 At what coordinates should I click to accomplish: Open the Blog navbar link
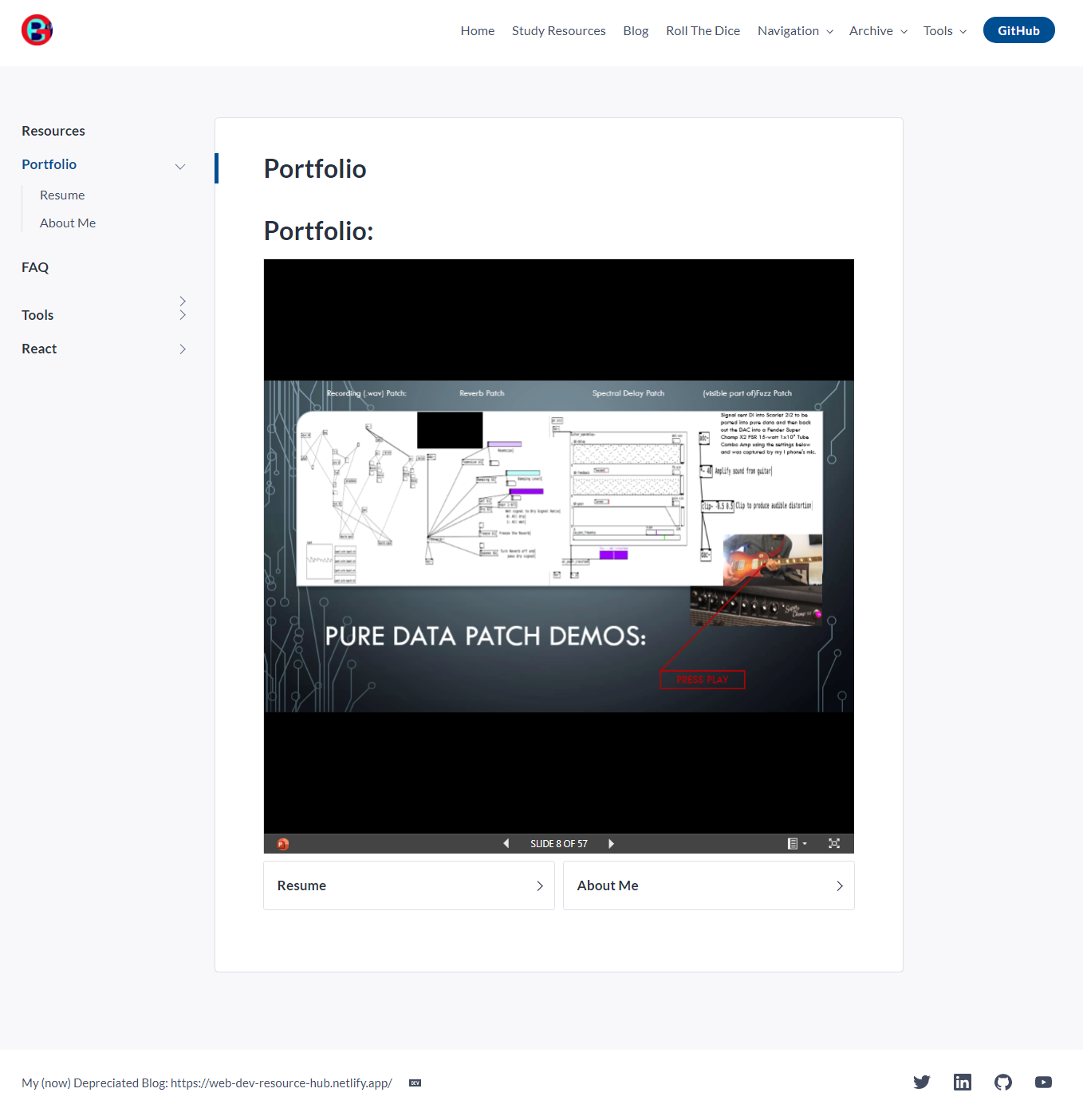[x=636, y=30]
